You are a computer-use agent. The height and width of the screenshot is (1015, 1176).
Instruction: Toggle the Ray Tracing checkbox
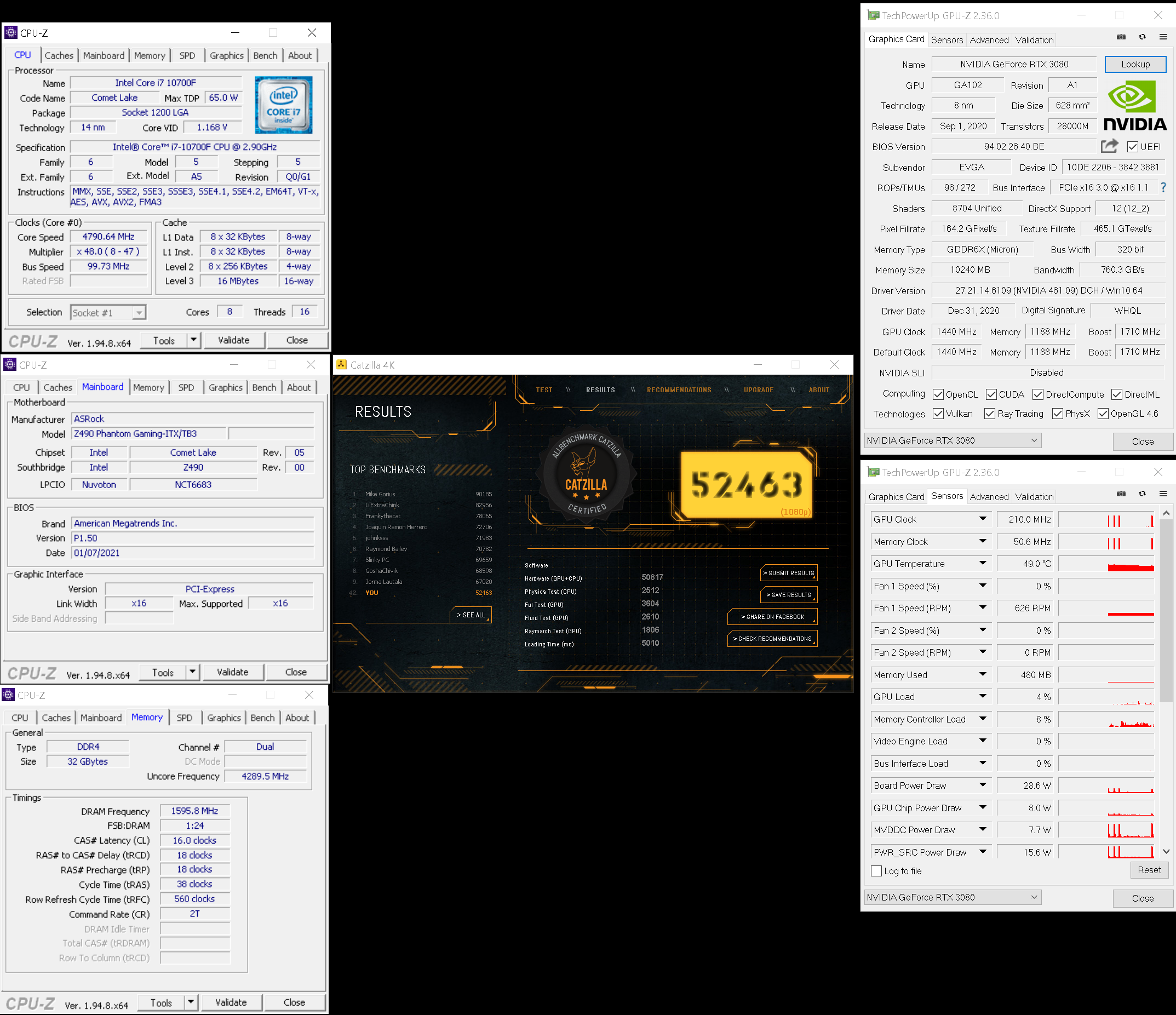pos(989,414)
